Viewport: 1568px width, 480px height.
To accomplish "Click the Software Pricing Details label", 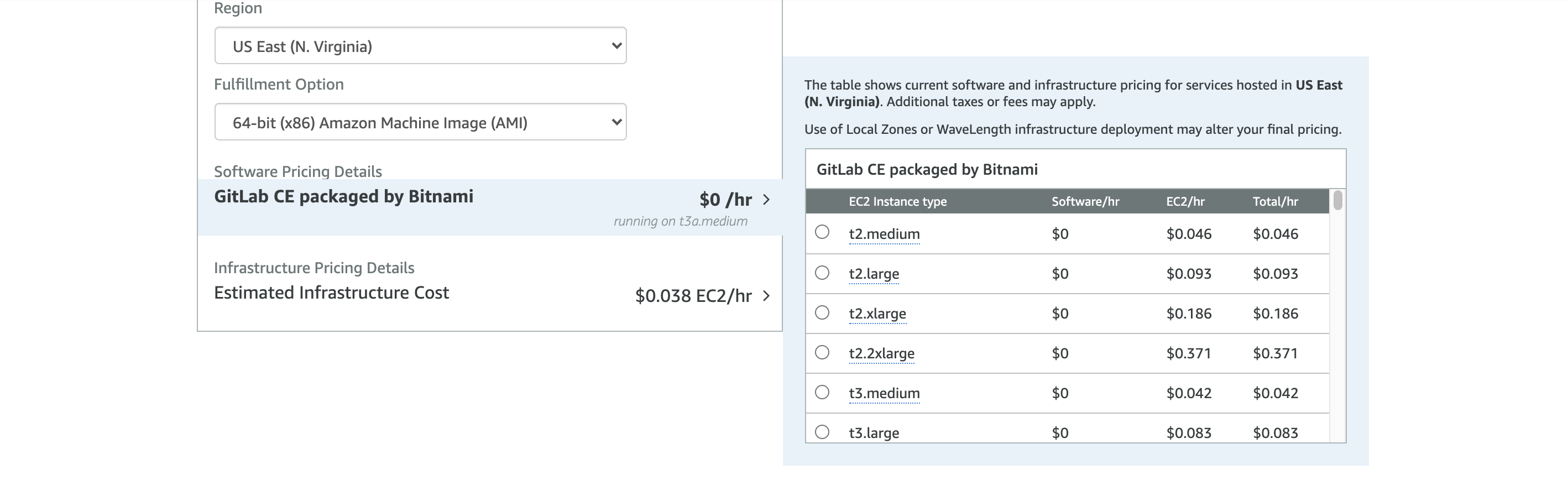I will tap(297, 171).
